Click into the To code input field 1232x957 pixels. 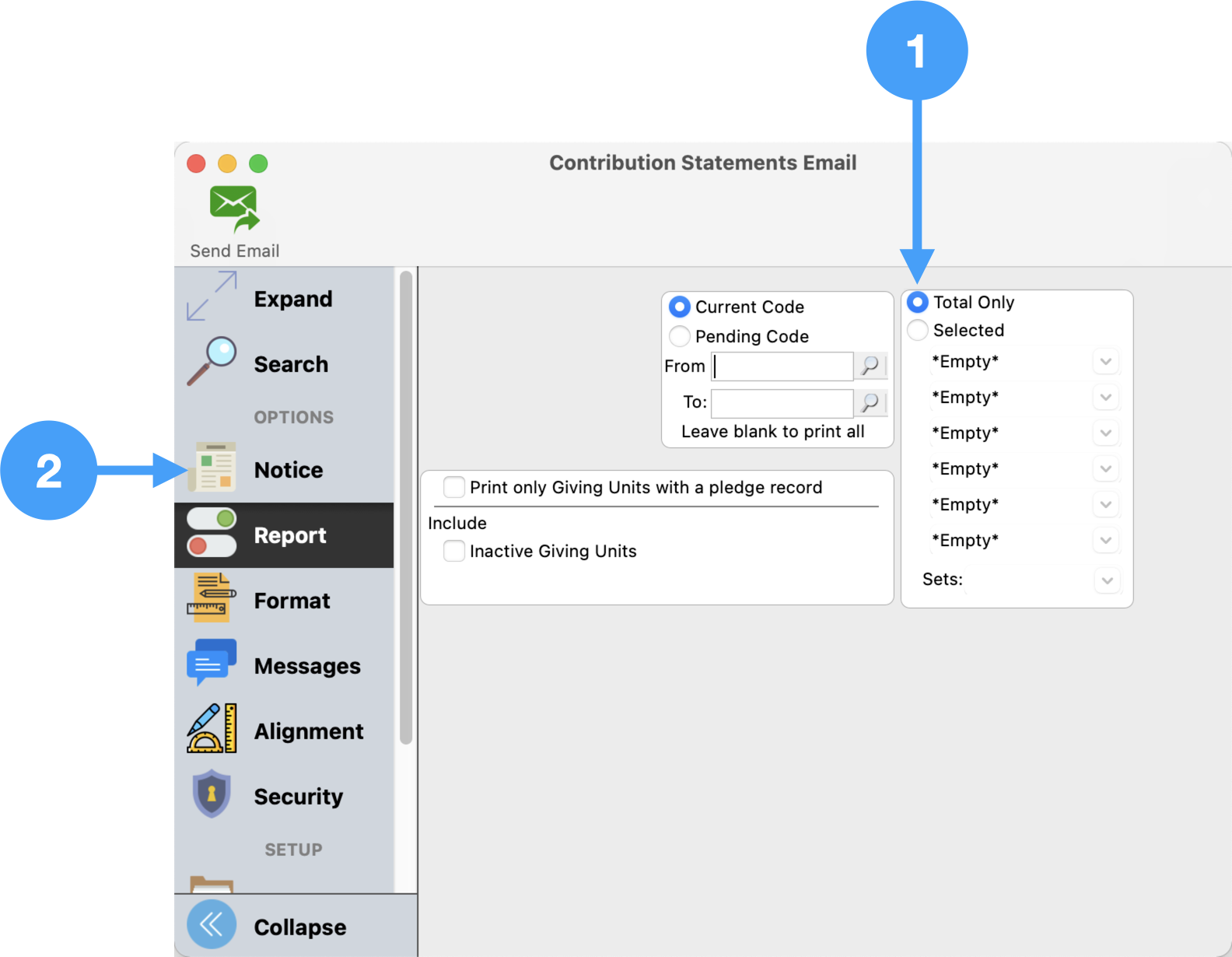click(782, 403)
